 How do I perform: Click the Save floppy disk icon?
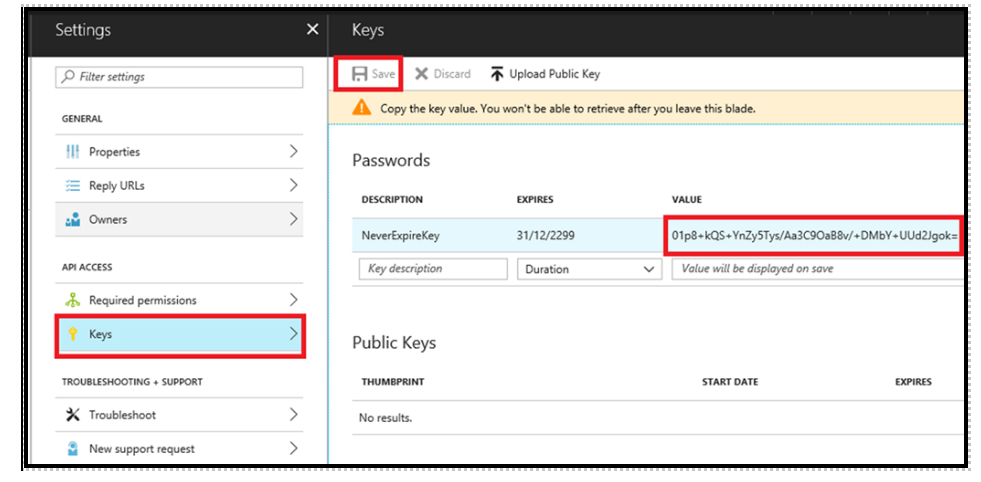point(359,74)
